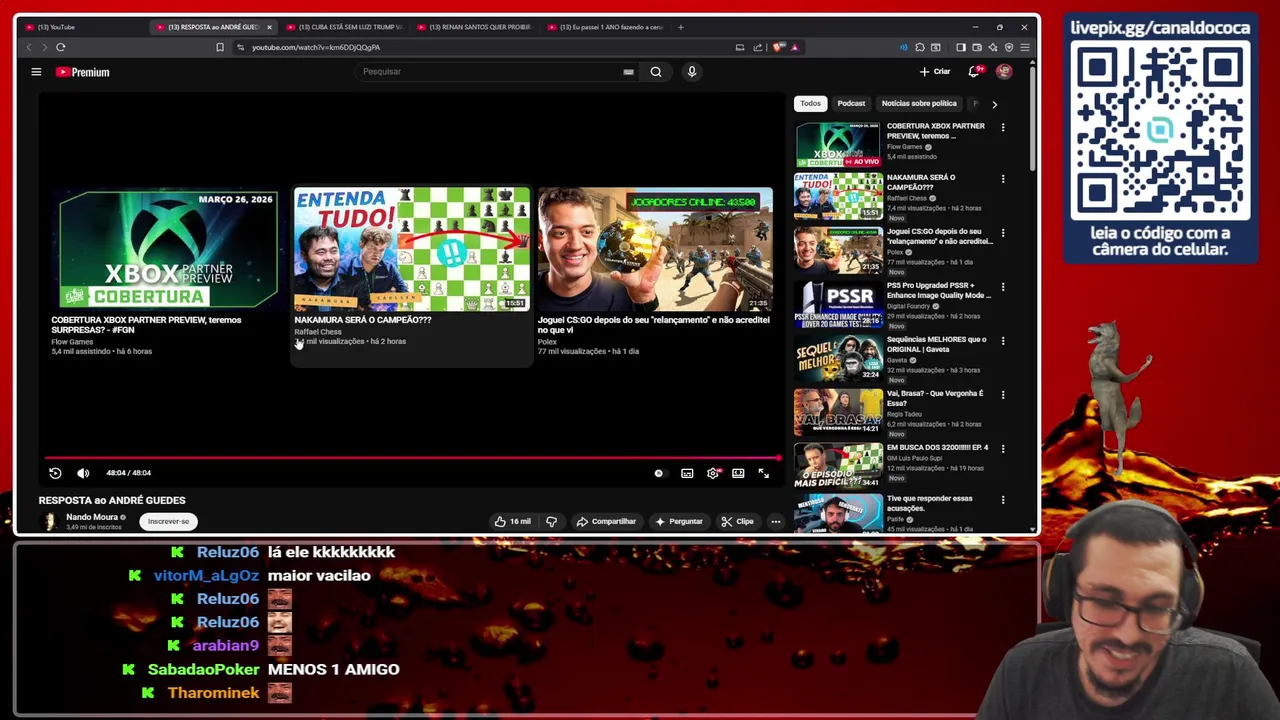Reload the page
Screen dimensions: 1280x720
click(61, 47)
